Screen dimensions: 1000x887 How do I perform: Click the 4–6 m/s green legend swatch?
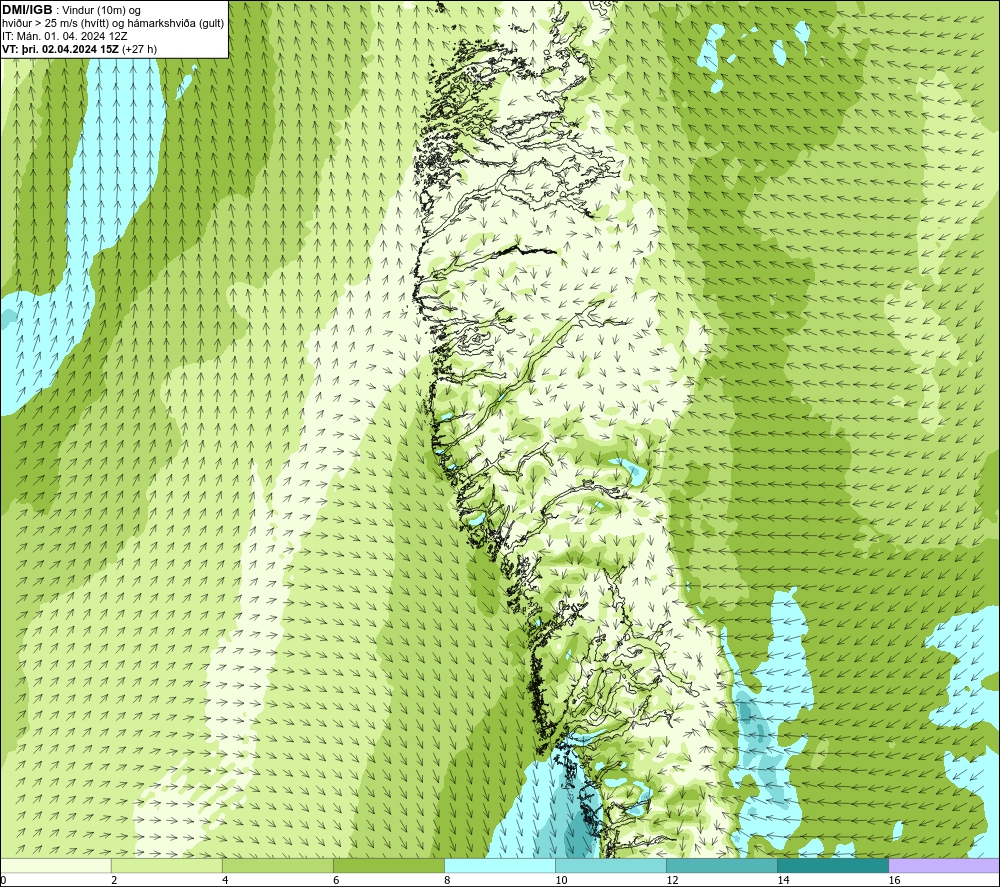click(x=278, y=866)
